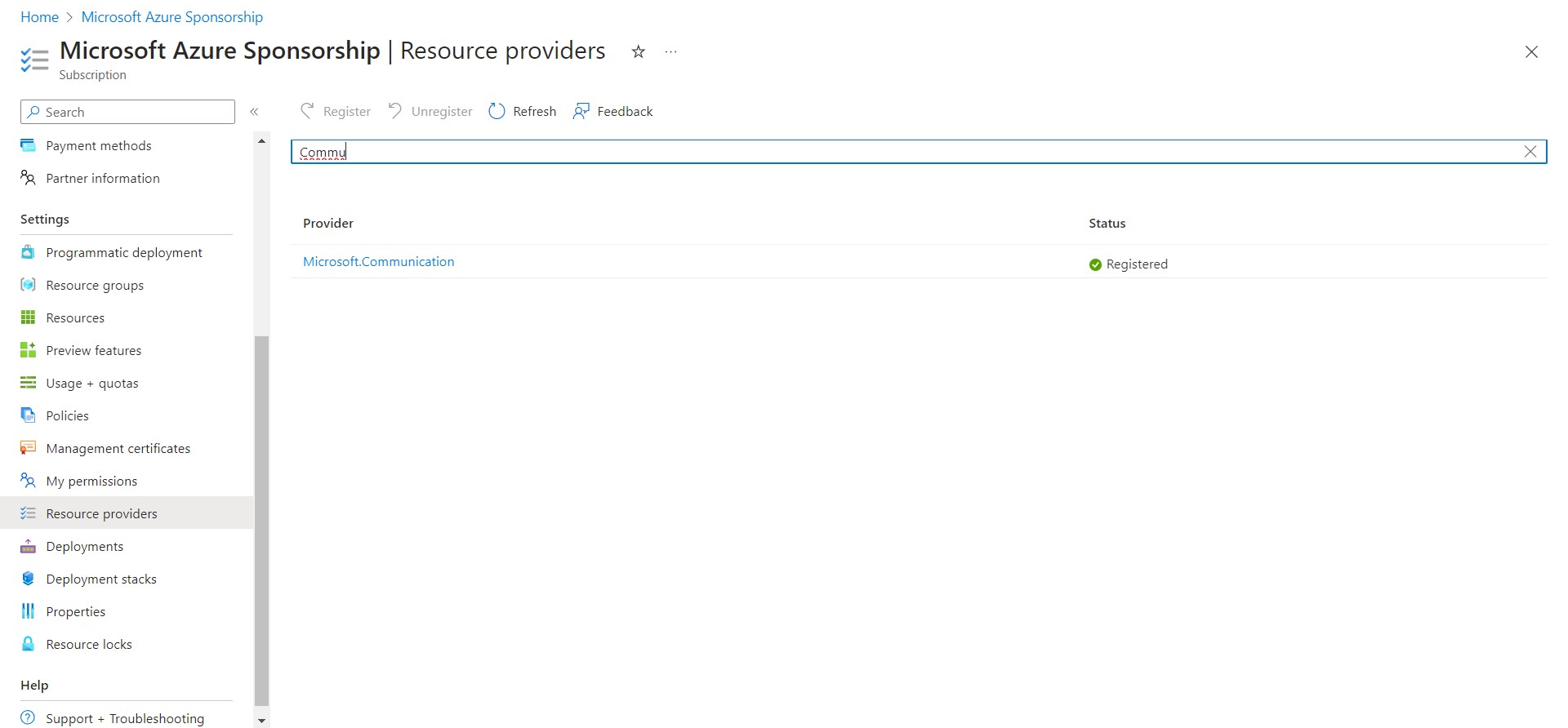Click the Resource groups cube icon
This screenshot has height=728, width=1568.
tap(28, 285)
